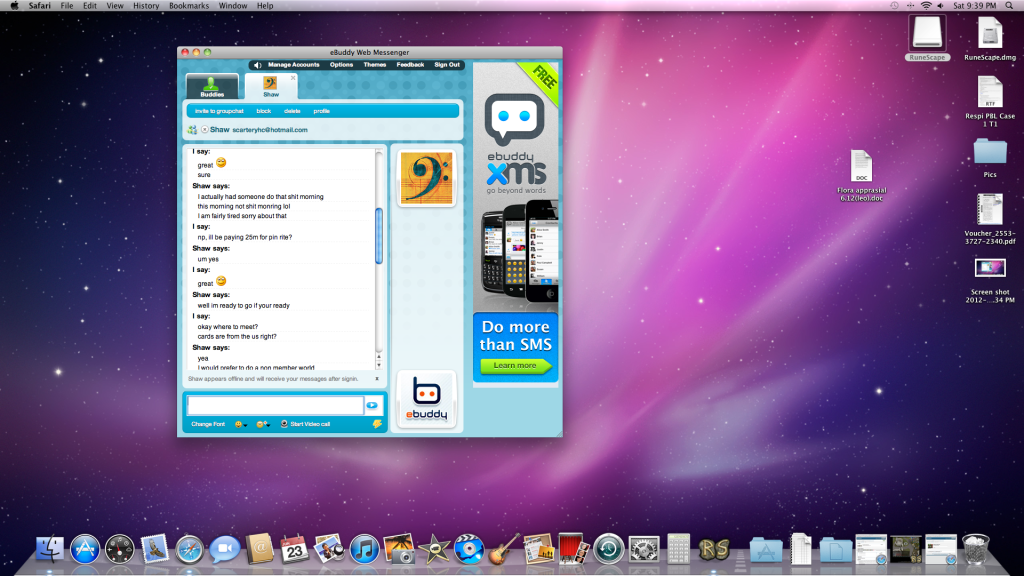Open the Safari Bookmarks menu

(189, 6)
